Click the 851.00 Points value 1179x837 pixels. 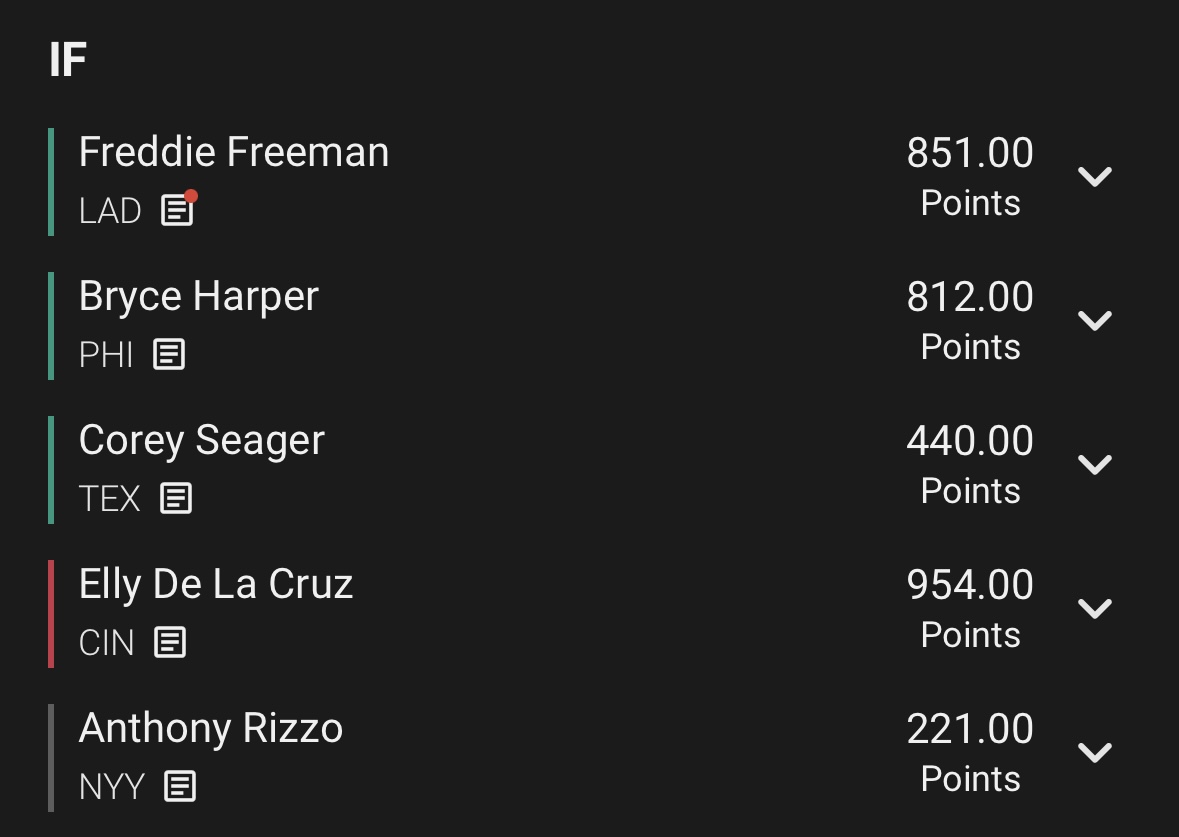pyautogui.click(x=970, y=177)
